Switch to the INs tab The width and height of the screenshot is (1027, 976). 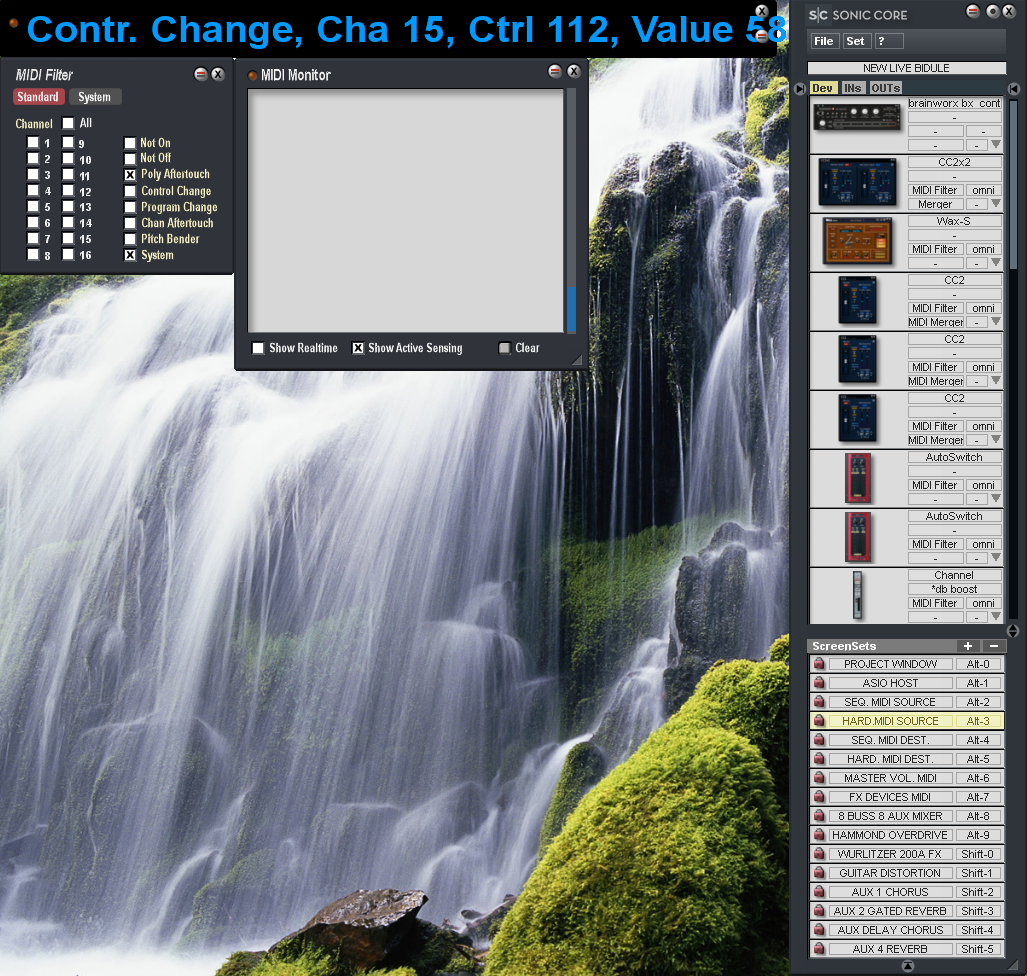coord(852,88)
